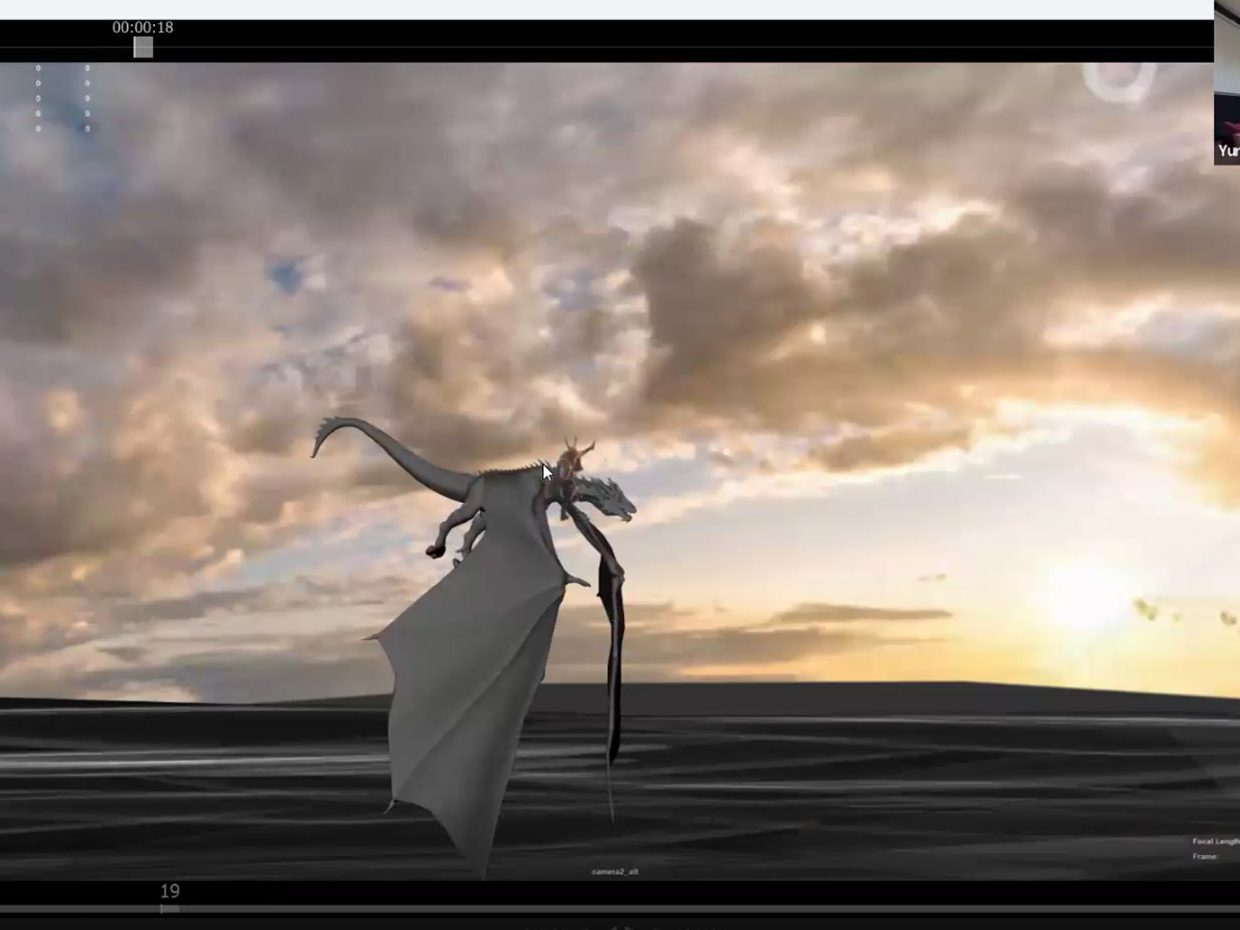Click the 00:00:18 timecode label
Screen dimensions: 1240x930
[x=142, y=27]
